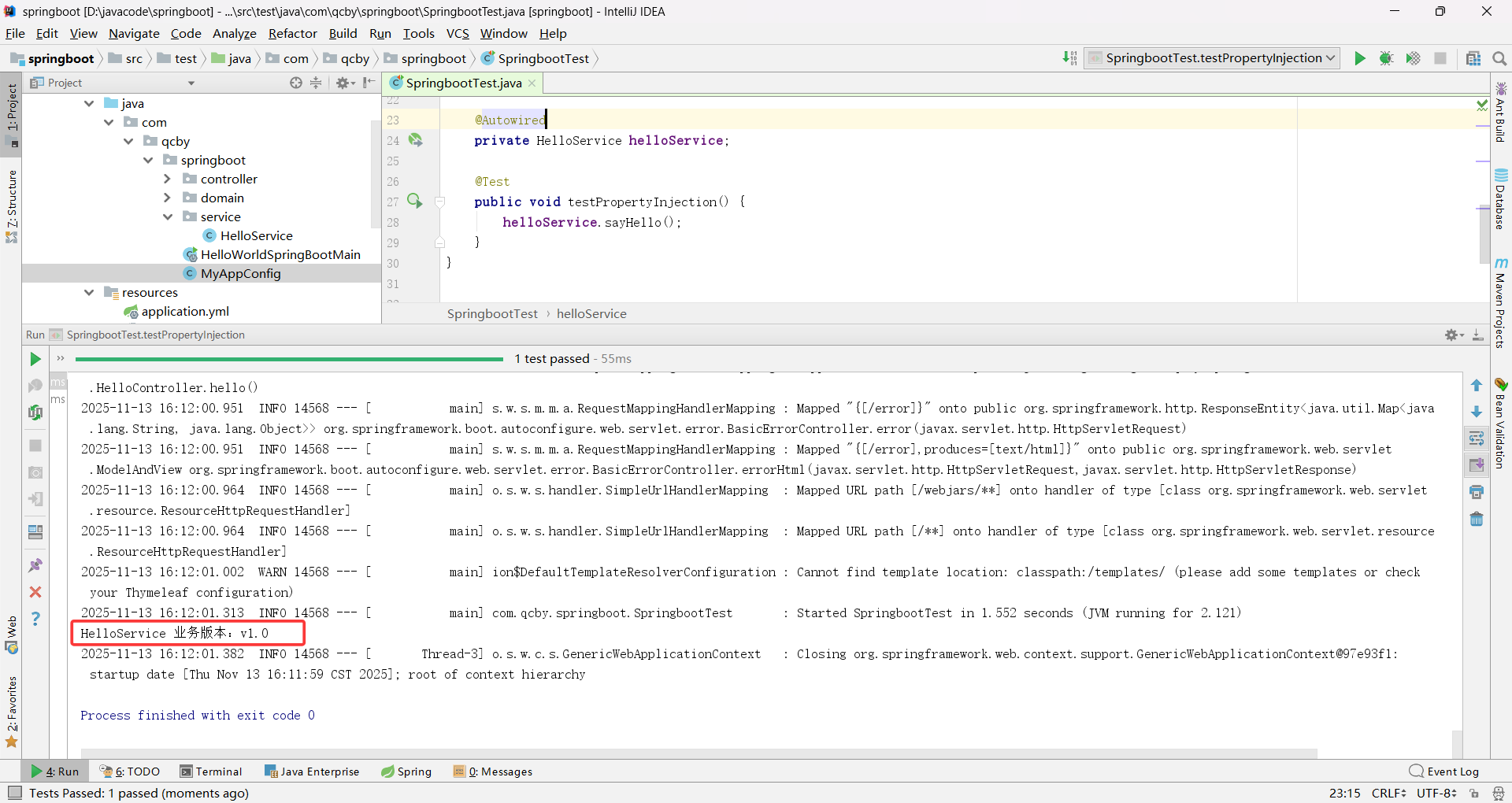Collapse all in Project panel

[x=316, y=83]
